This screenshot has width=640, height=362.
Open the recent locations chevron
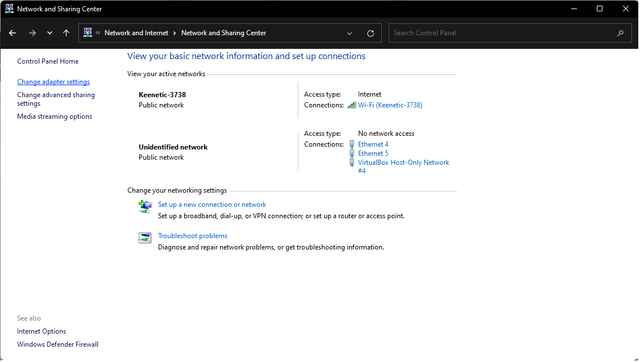(49, 33)
